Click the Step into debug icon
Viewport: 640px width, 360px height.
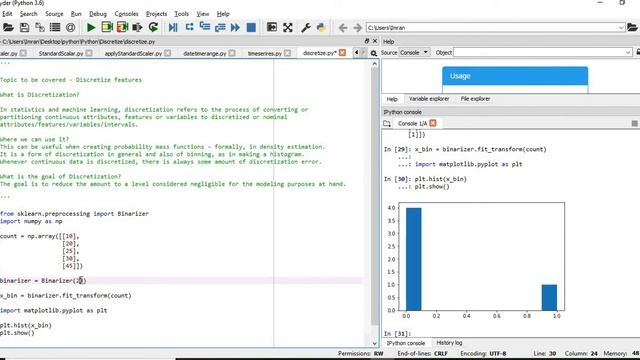pyautogui.click(x=204, y=27)
